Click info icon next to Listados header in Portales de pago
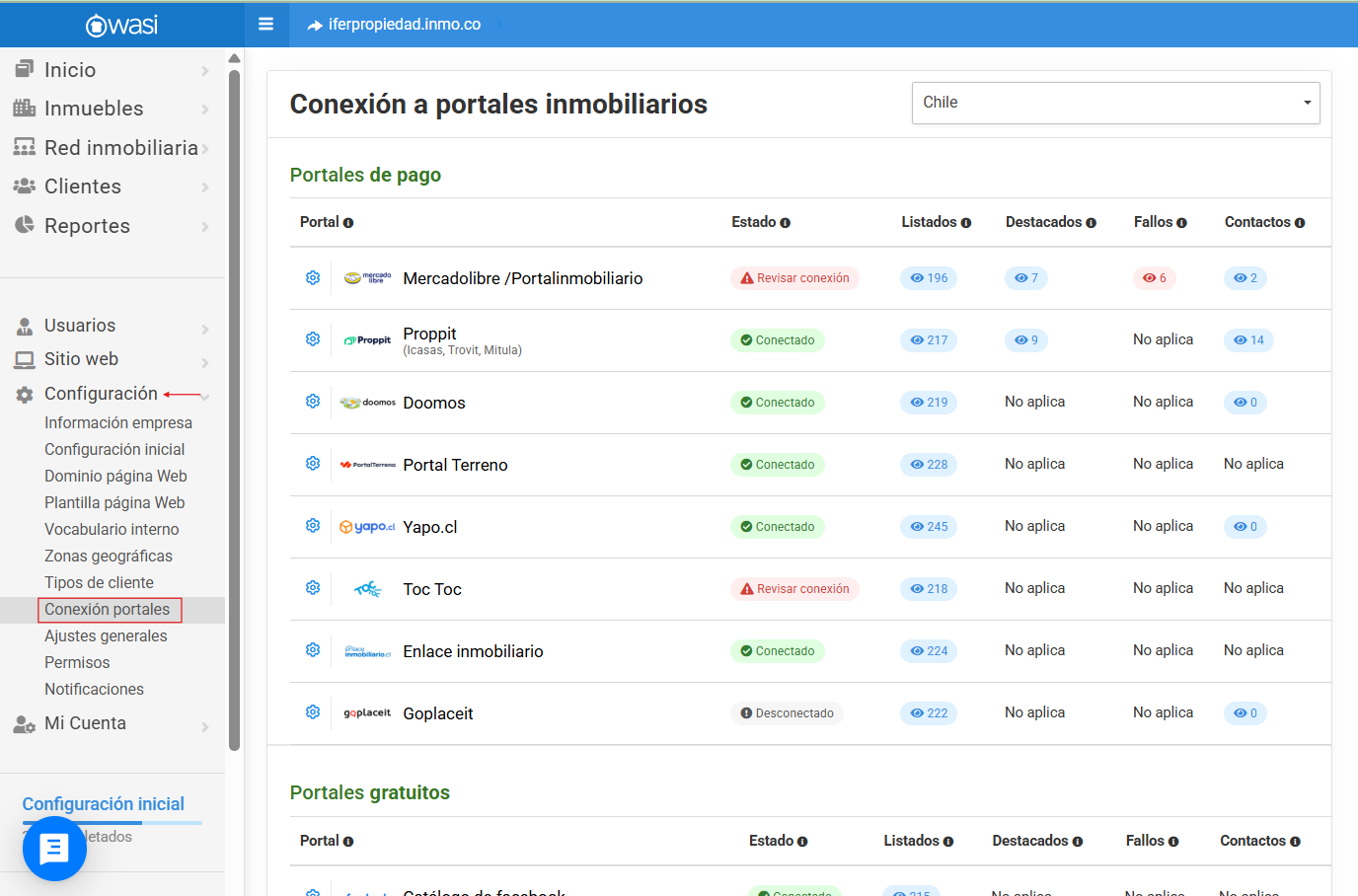Image resolution: width=1358 pixels, height=896 pixels. pos(966,223)
